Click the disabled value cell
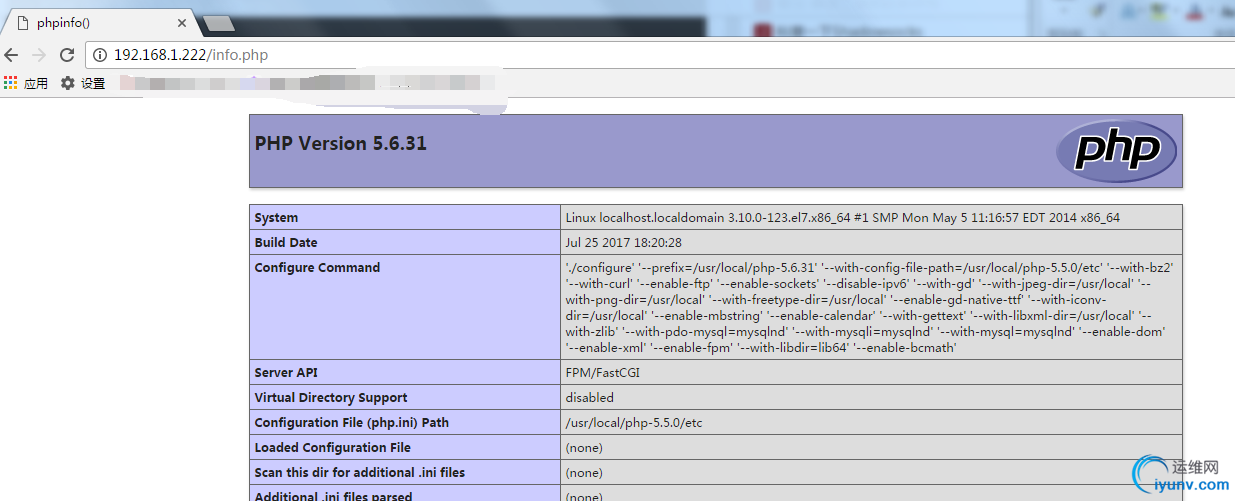Screen dimensions: 1235x501 pyautogui.click(x=871, y=397)
